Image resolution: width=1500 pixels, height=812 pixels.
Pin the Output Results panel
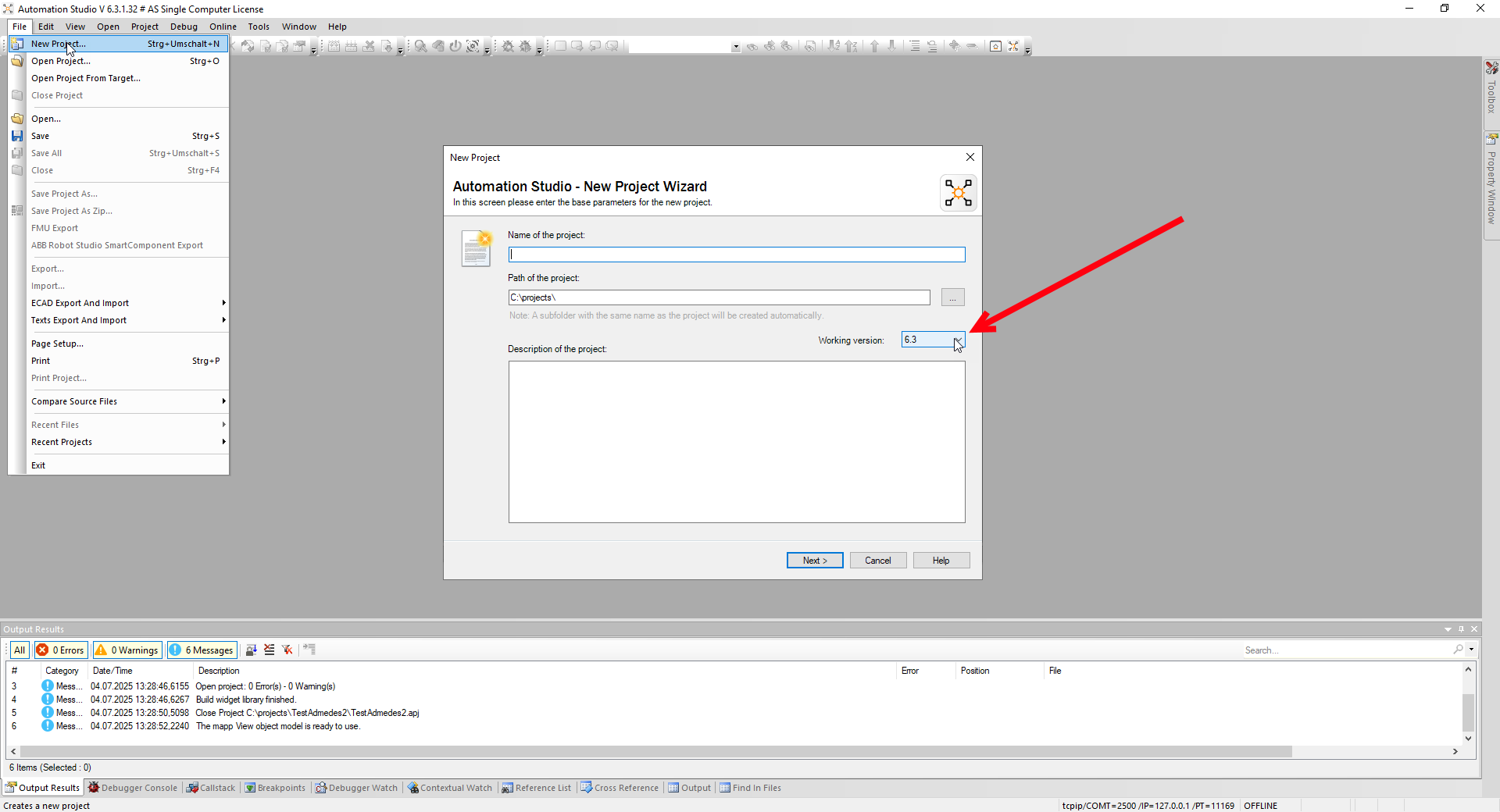[x=1461, y=629]
